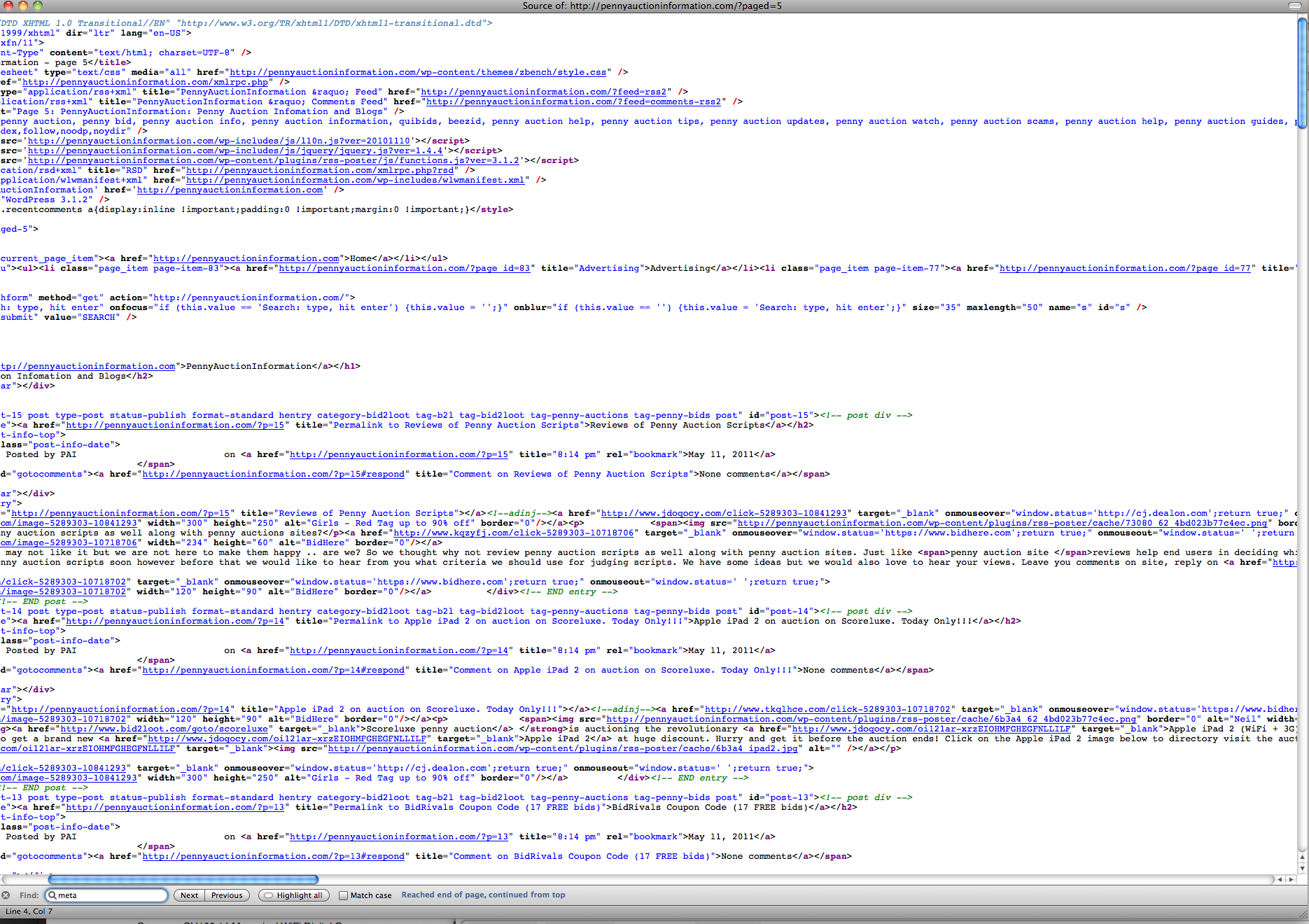Toggle the Highlight all button

point(294,895)
